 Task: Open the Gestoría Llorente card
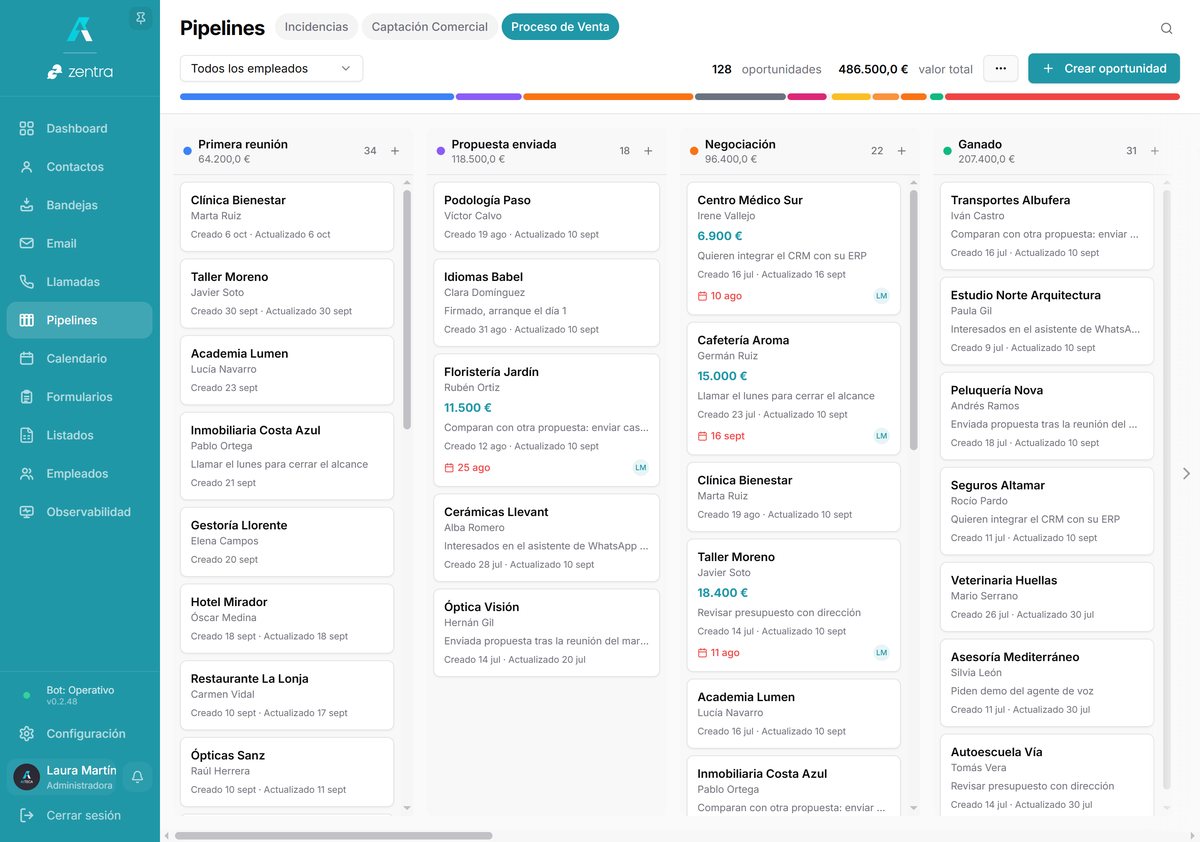(287, 542)
